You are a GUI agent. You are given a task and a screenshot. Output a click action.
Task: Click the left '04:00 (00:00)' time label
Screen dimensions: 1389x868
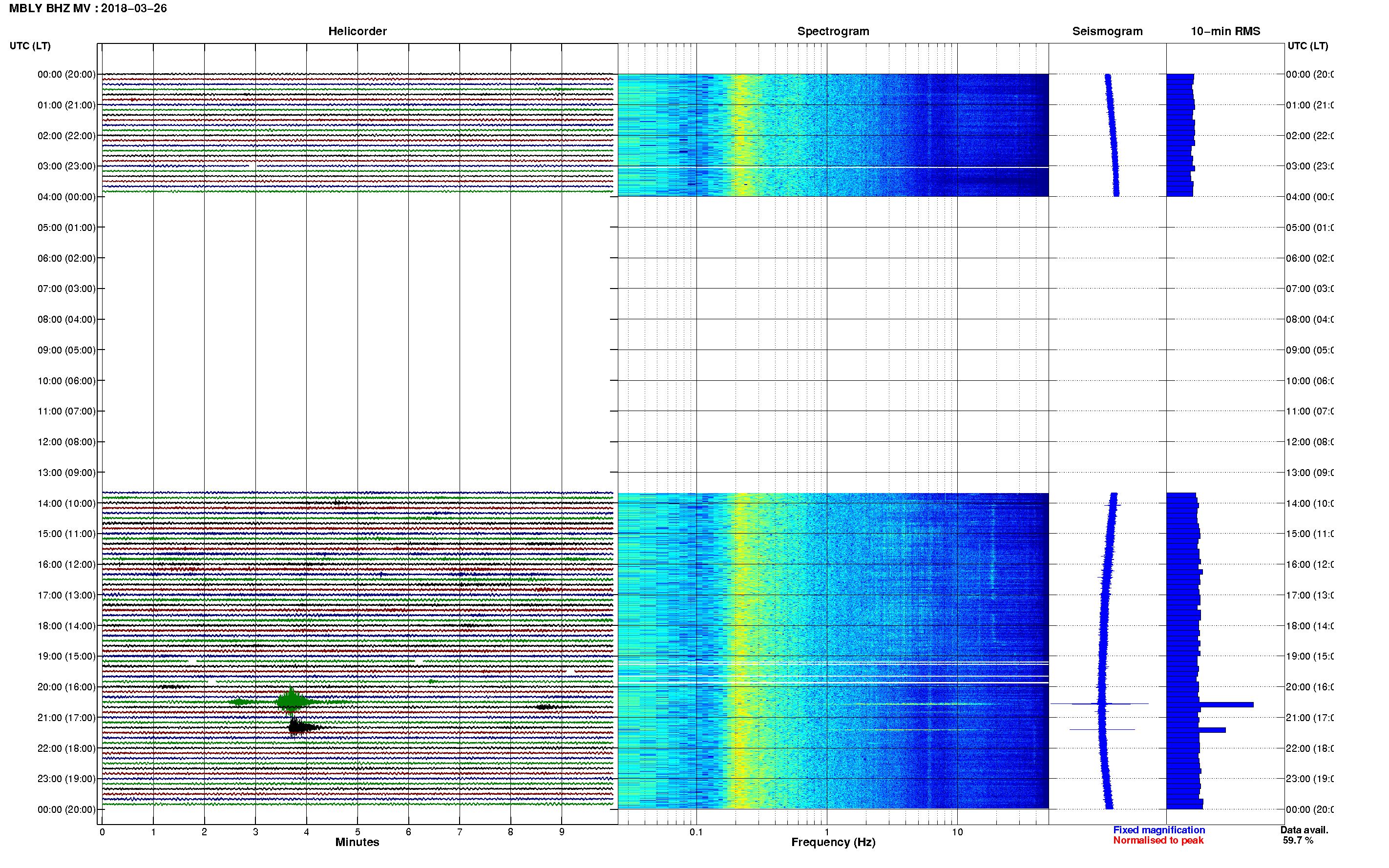pos(66,197)
